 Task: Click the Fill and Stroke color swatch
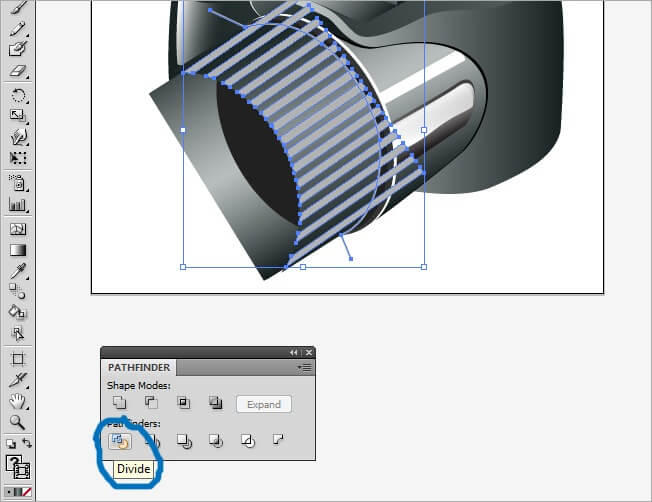click(18, 467)
